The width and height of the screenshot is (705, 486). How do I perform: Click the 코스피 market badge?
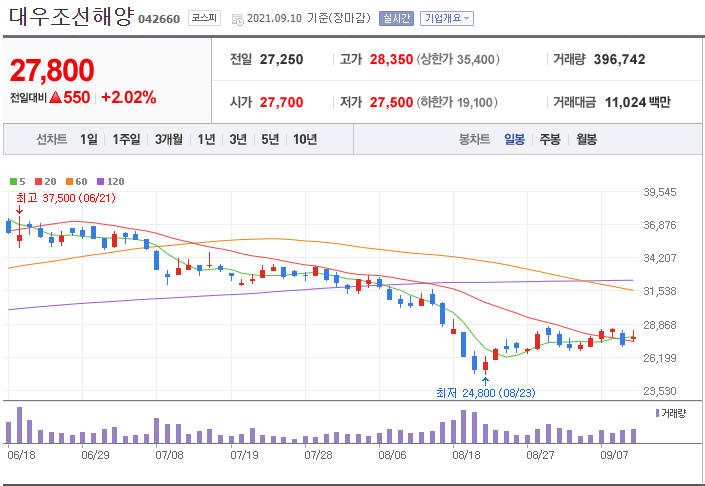point(205,18)
